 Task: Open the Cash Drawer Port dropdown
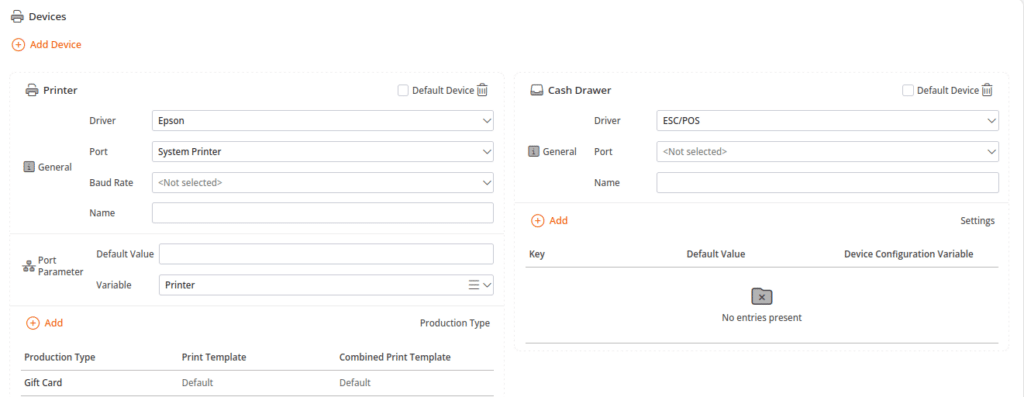click(x=827, y=151)
